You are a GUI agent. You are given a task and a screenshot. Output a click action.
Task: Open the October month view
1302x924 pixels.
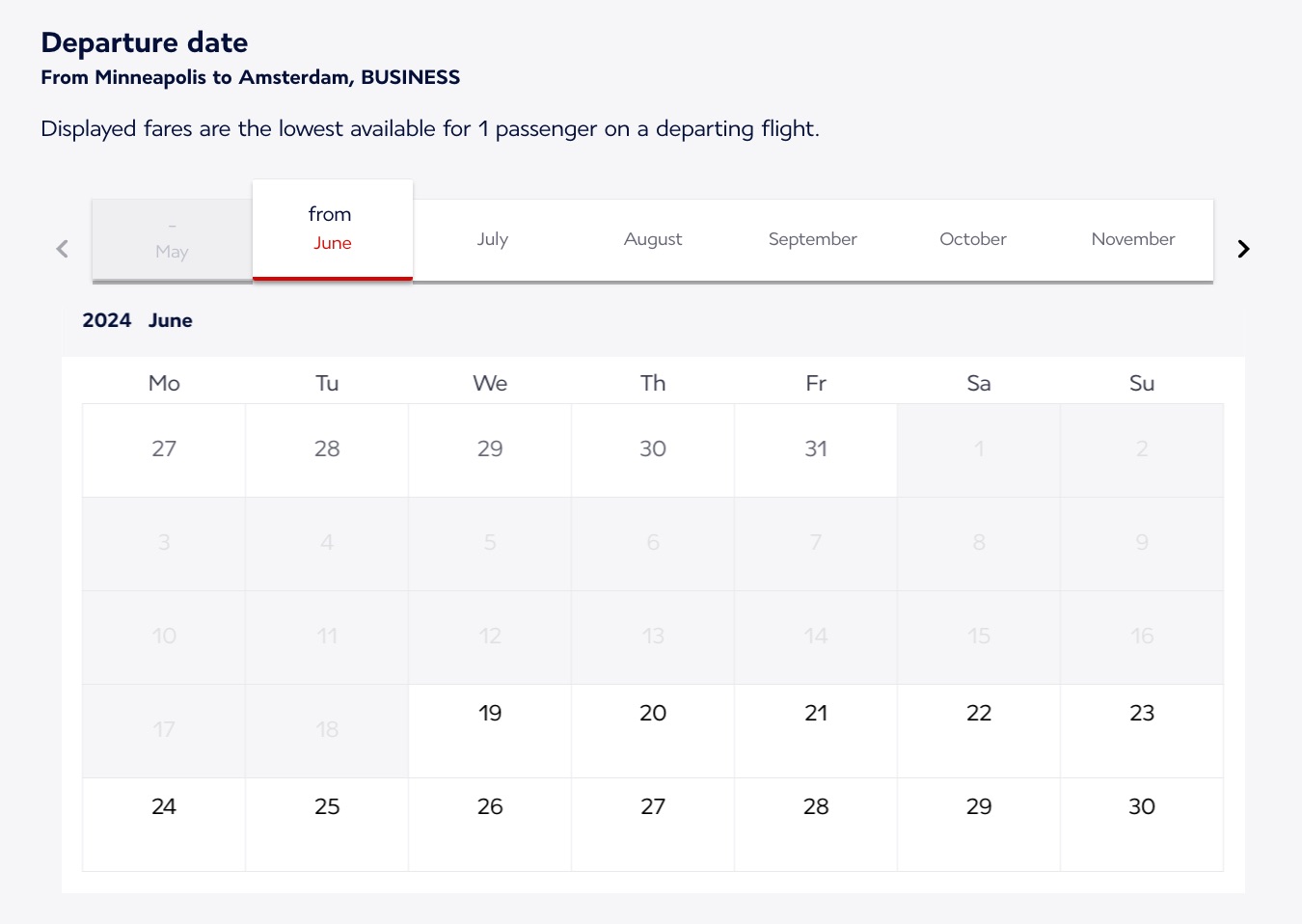[972, 239]
